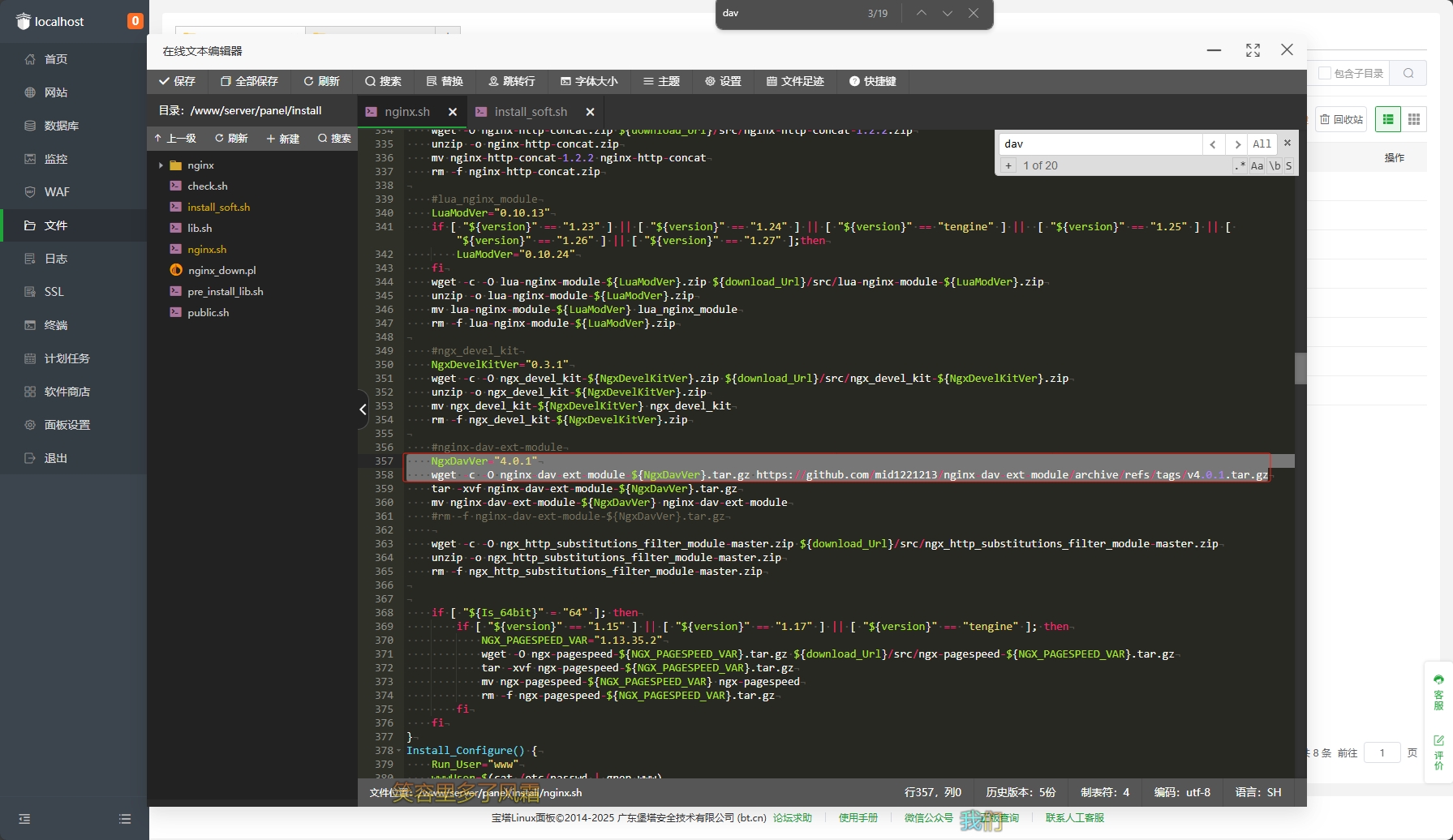Screen dimensions: 1453x840
Task: Toggle case-sensitive search (Aa)
Action: [1257, 165]
